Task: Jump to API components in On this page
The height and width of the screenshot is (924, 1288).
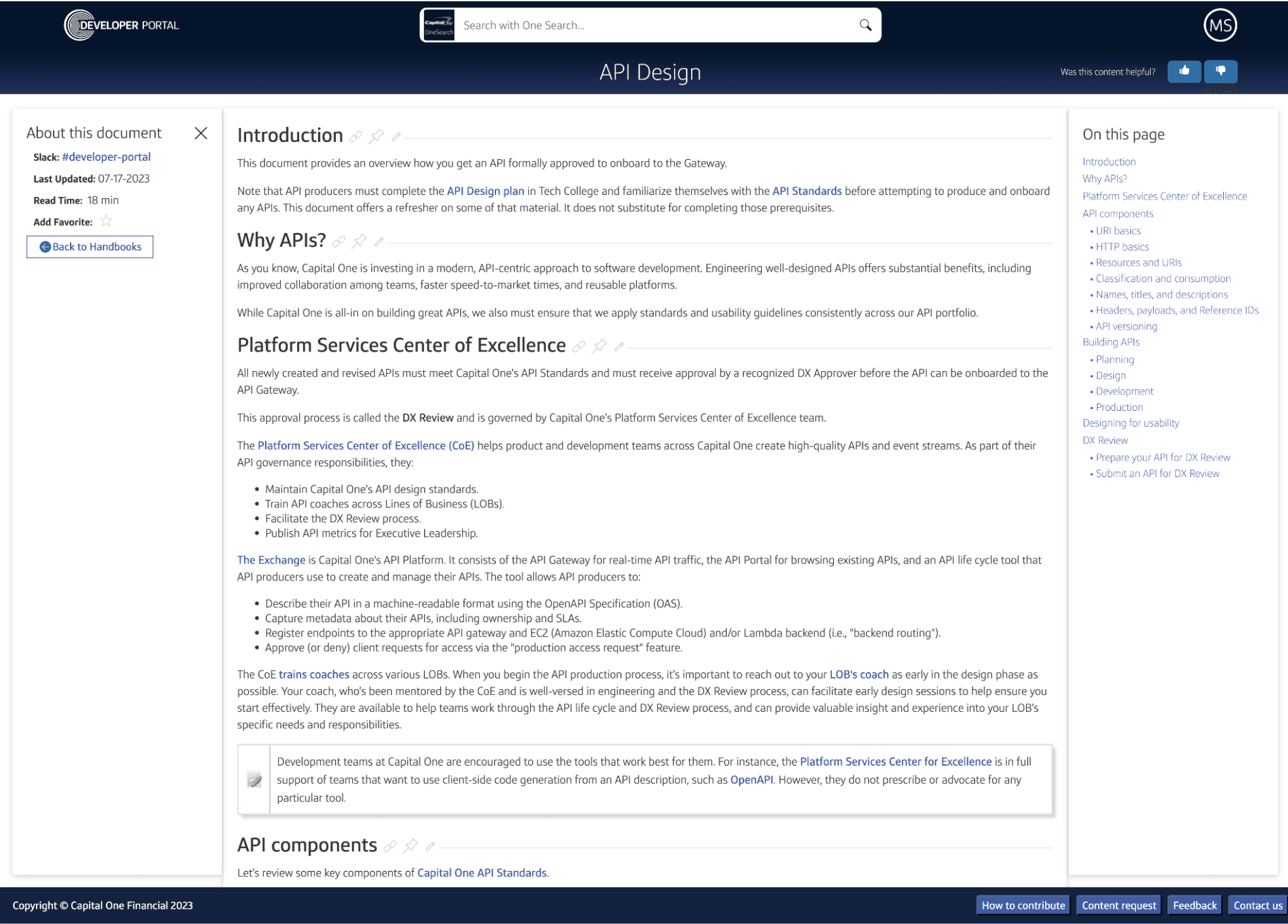Action: [x=1118, y=213]
